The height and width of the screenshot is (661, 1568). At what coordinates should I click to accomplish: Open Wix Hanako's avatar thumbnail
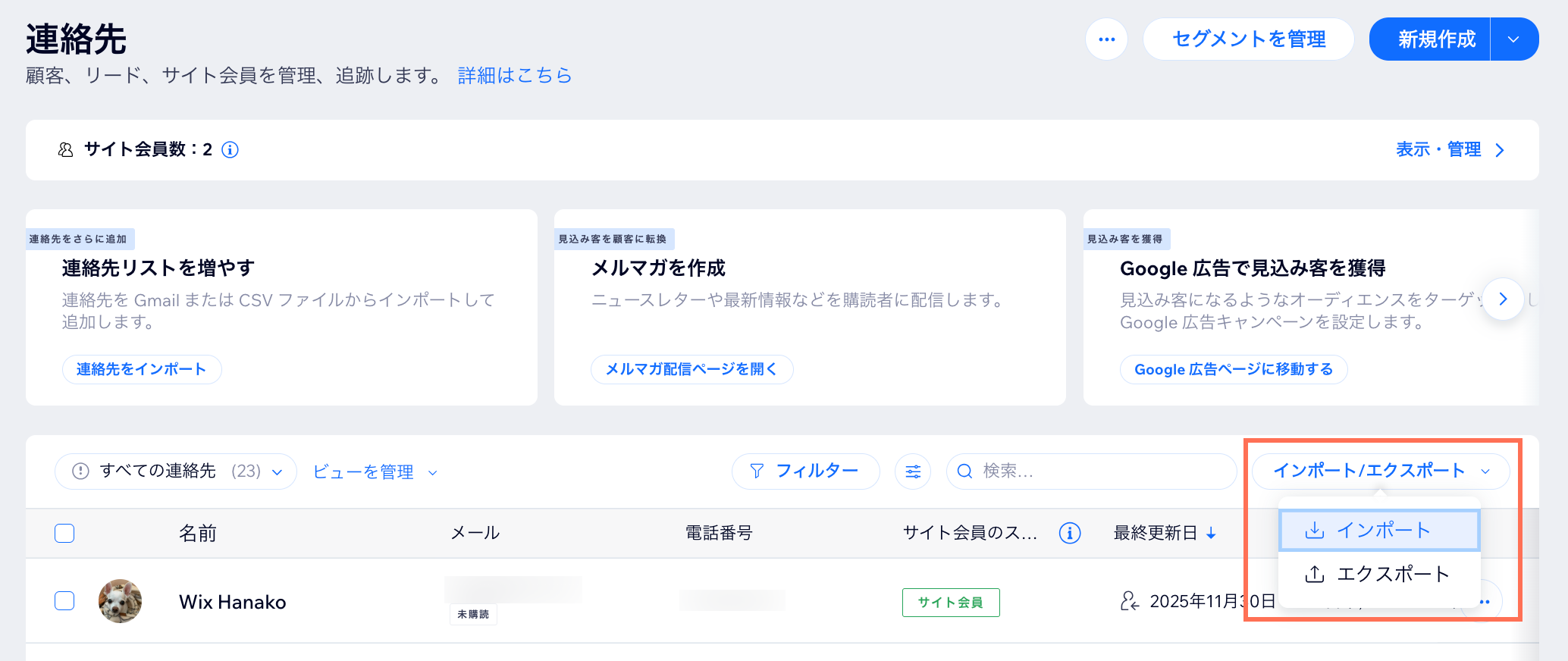pos(120,601)
